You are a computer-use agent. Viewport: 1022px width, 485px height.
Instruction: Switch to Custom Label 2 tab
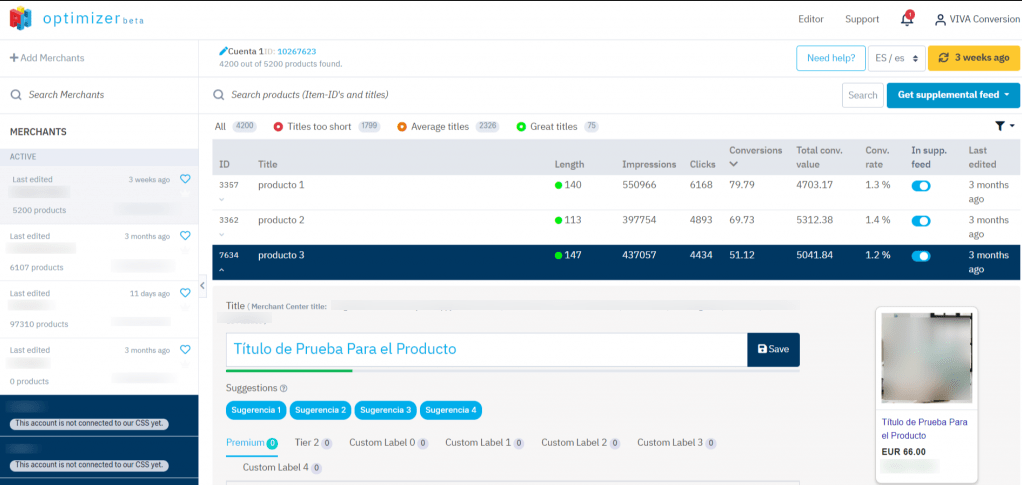point(580,443)
